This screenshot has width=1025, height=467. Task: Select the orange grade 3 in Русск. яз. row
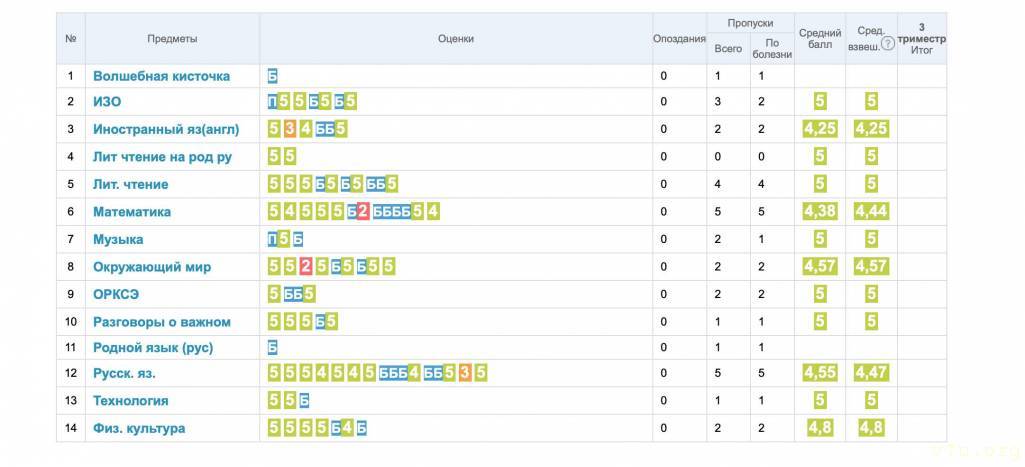click(465, 373)
